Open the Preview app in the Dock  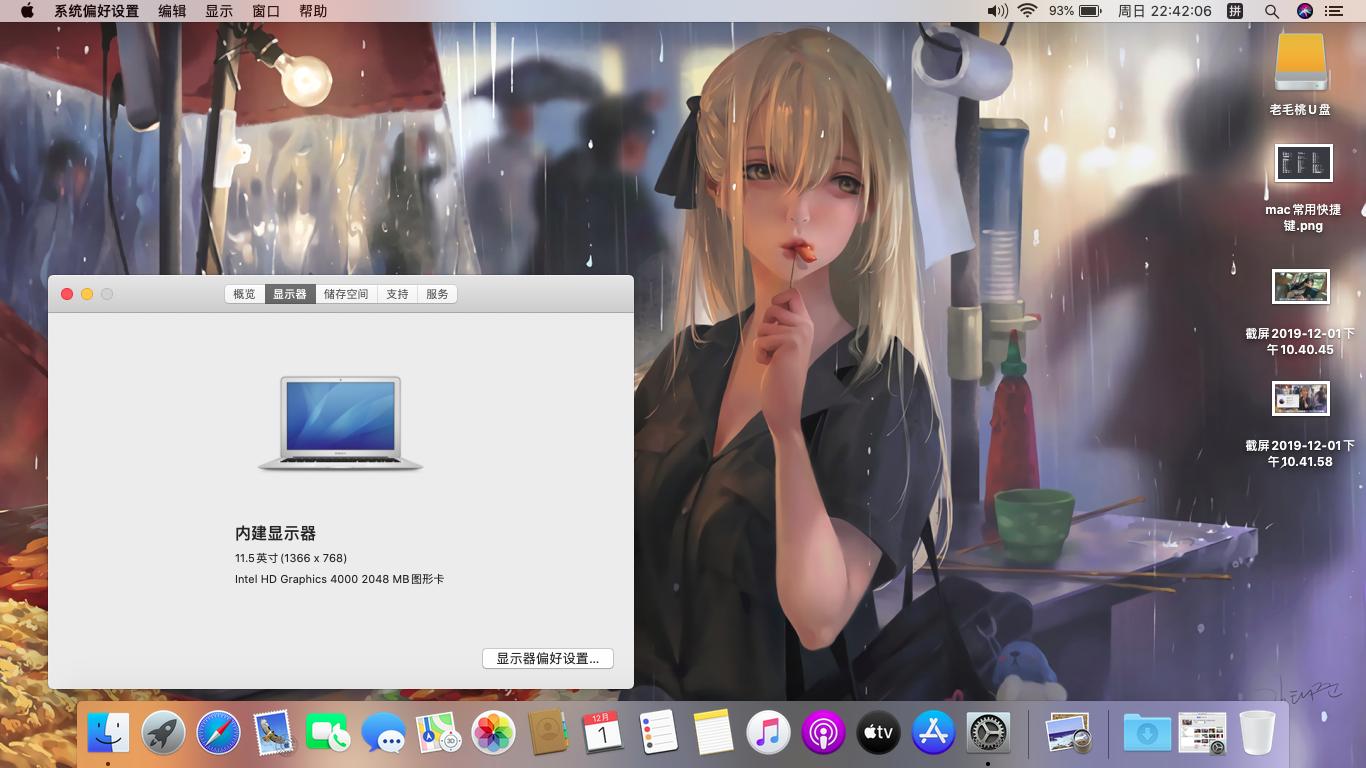tap(1067, 733)
